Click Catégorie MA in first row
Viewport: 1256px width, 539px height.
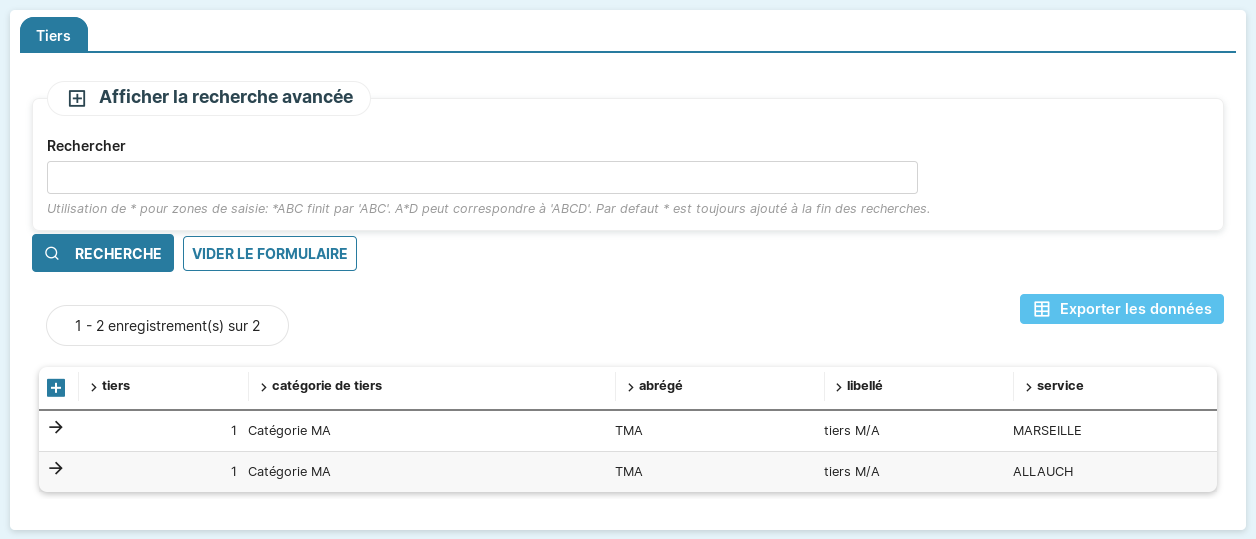(x=289, y=431)
